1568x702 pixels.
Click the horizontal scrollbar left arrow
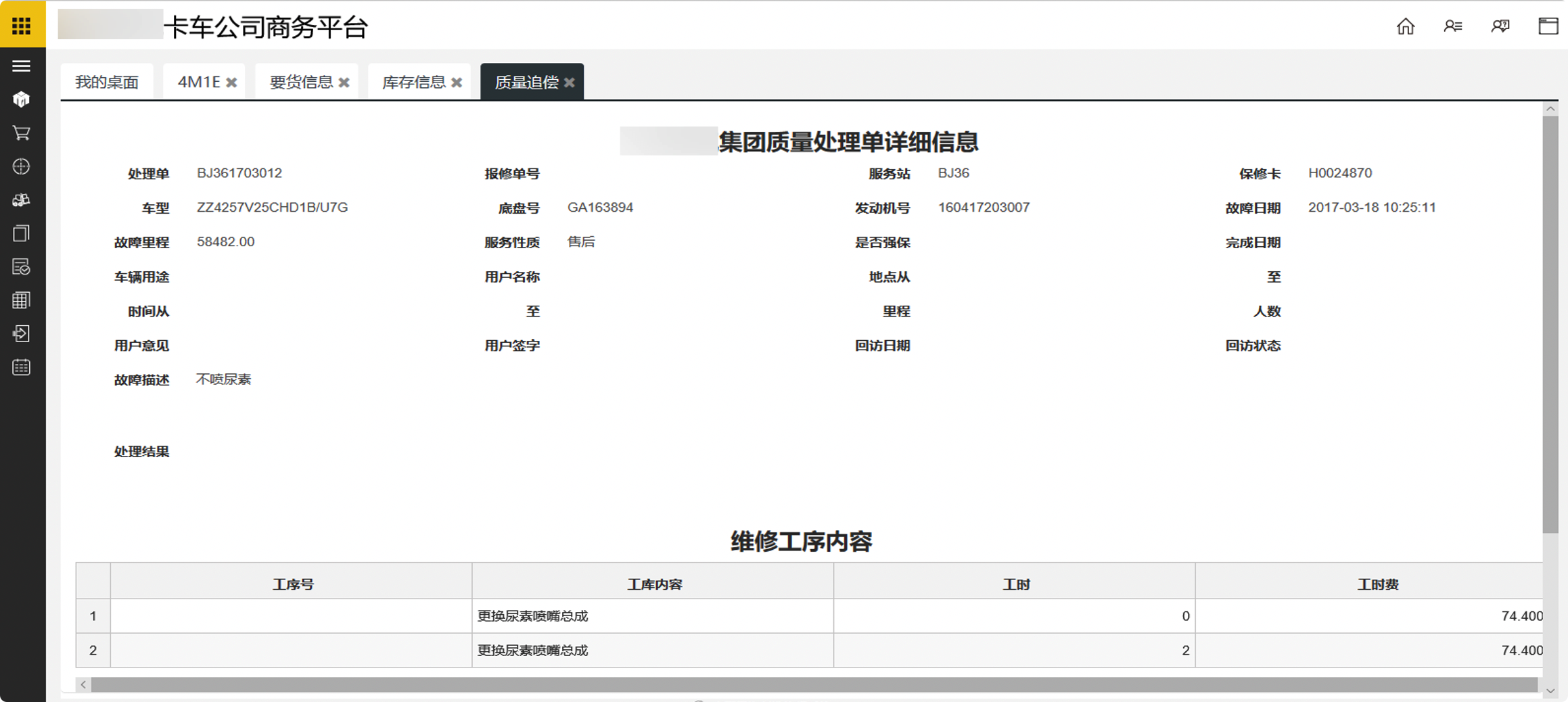pos(83,685)
